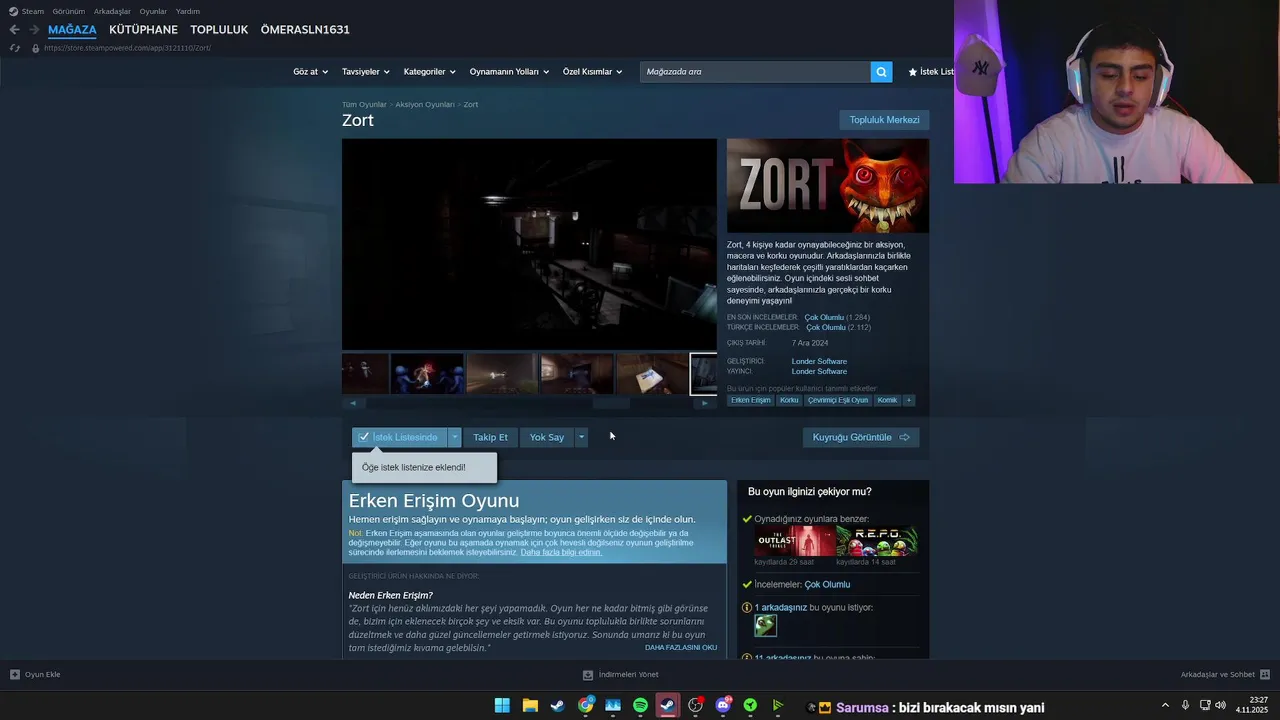Open the arrow dropdown beside Yok Say
Image resolution: width=1280 pixels, height=720 pixels.
[x=581, y=437]
